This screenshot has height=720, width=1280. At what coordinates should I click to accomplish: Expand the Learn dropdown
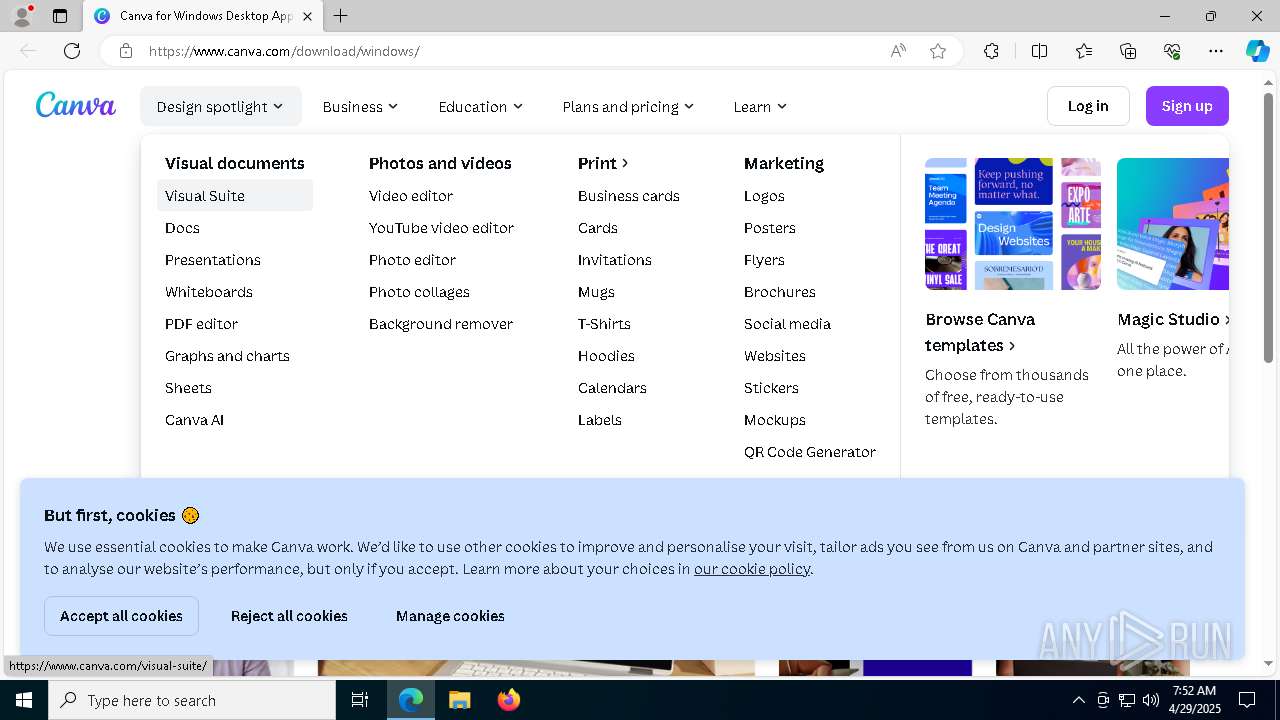click(x=760, y=106)
